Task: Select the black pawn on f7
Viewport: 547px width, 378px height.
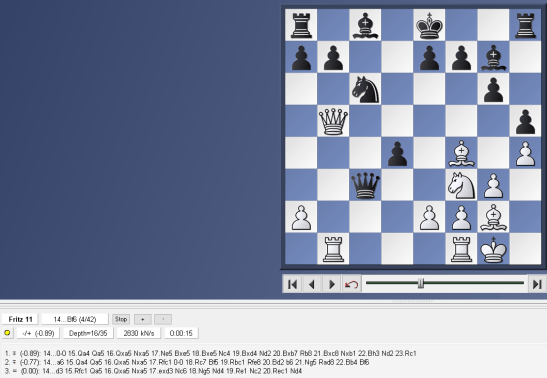Action: pos(461,57)
